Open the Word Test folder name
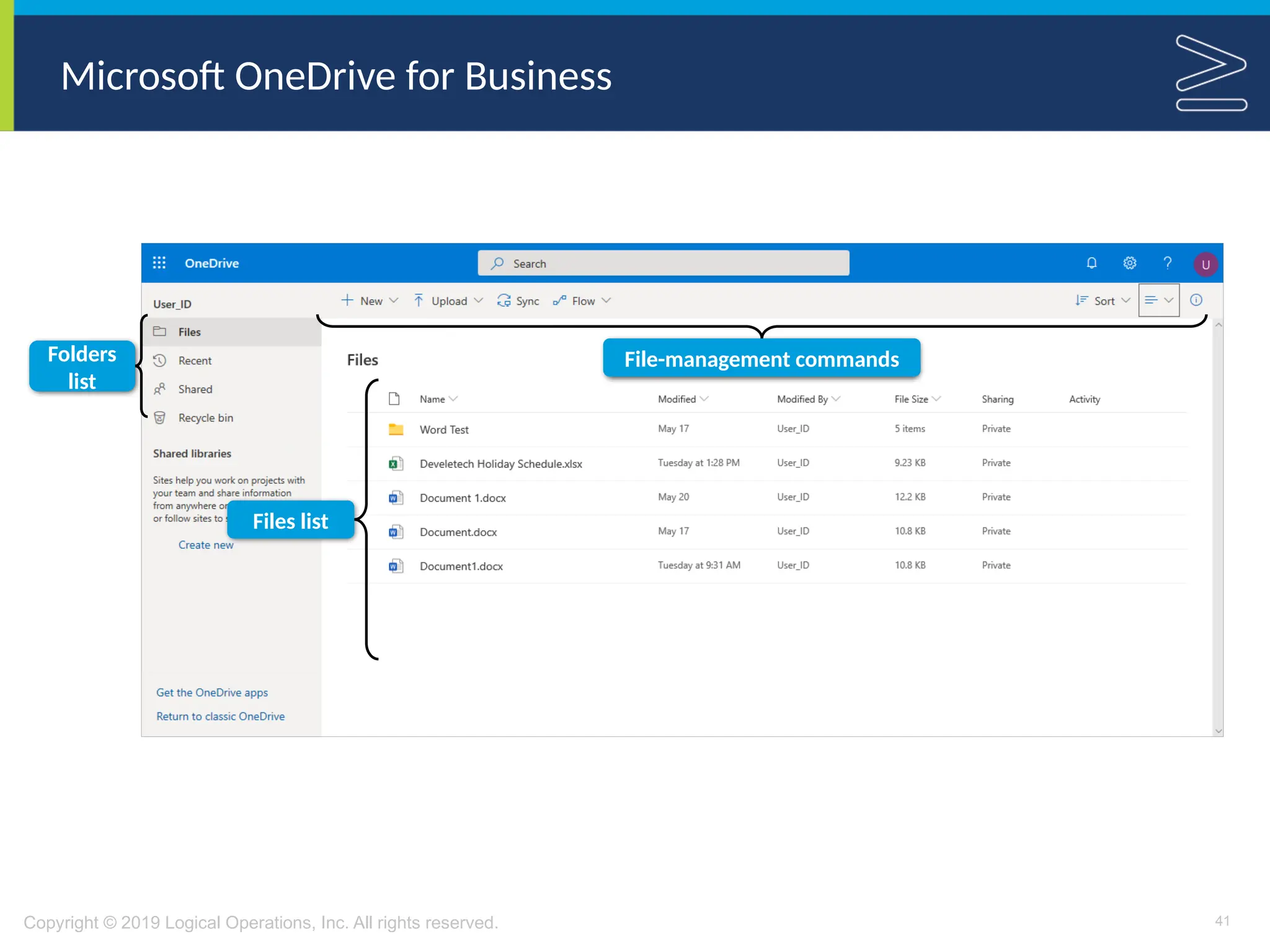 click(444, 430)
